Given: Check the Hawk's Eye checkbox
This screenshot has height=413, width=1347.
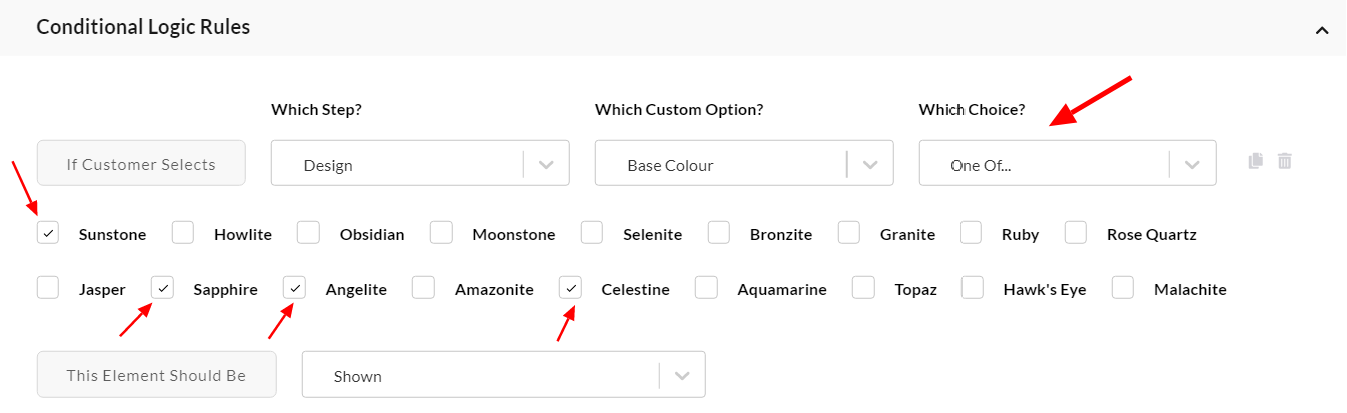Looking at the screenshot, I should [973, 288].
